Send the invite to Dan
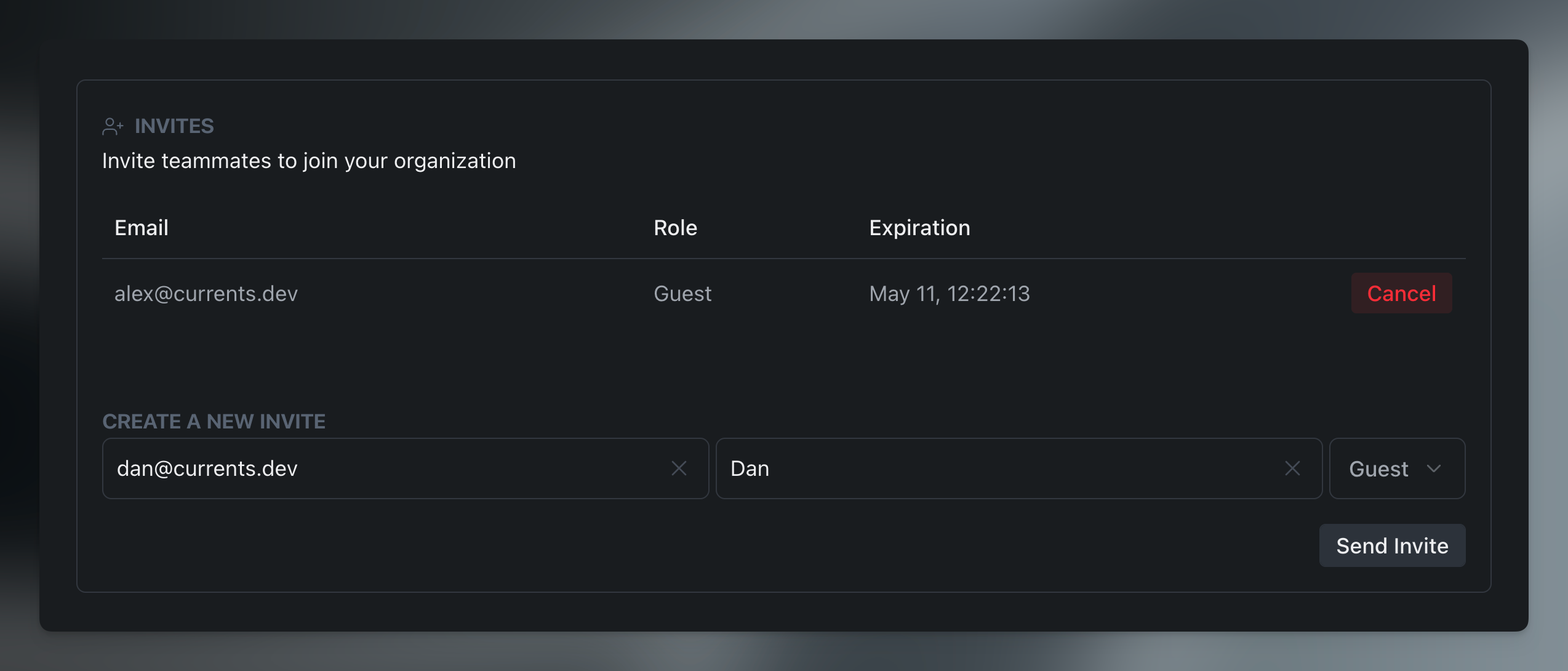Screen dimensions: 1568x671 pyautogui.click(x=1392, y=545)
